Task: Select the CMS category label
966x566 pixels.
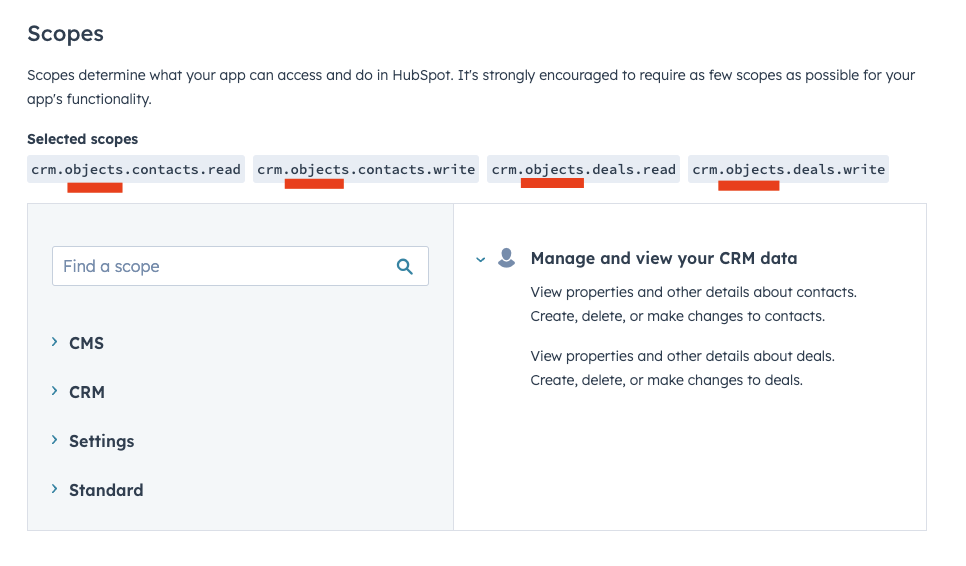Action: pyautogui.click(x=86, y=343)
